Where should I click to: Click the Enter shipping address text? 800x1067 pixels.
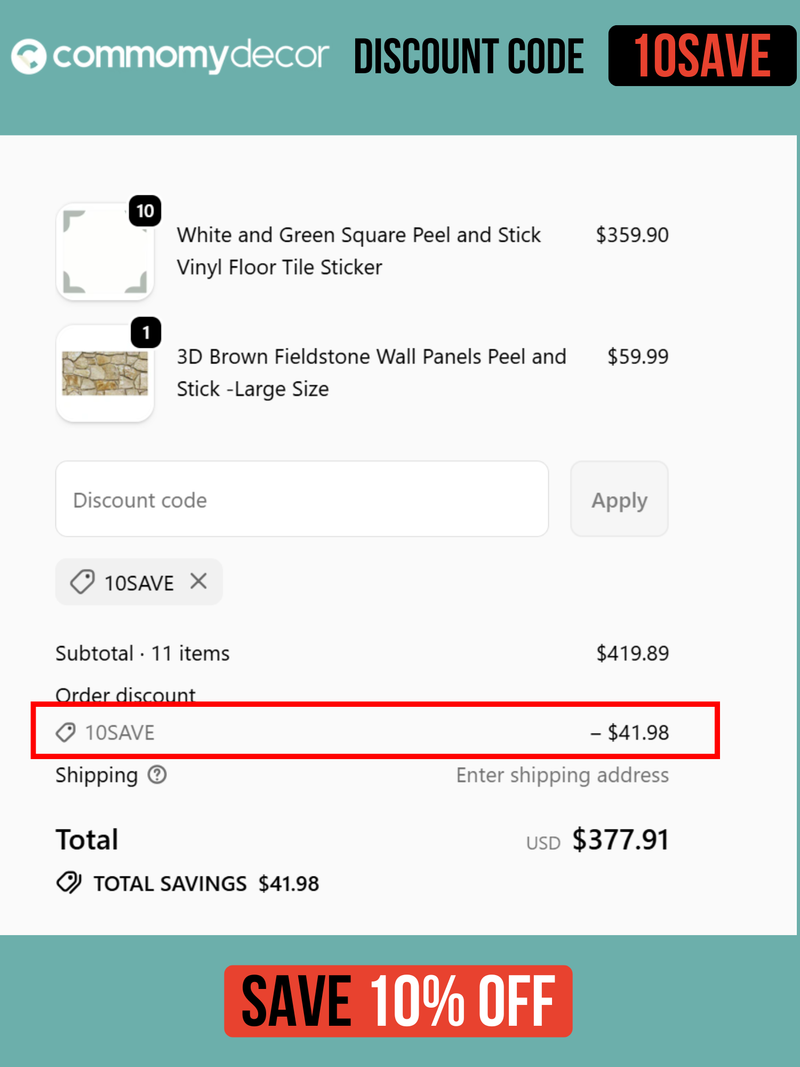tap(562, 775)
